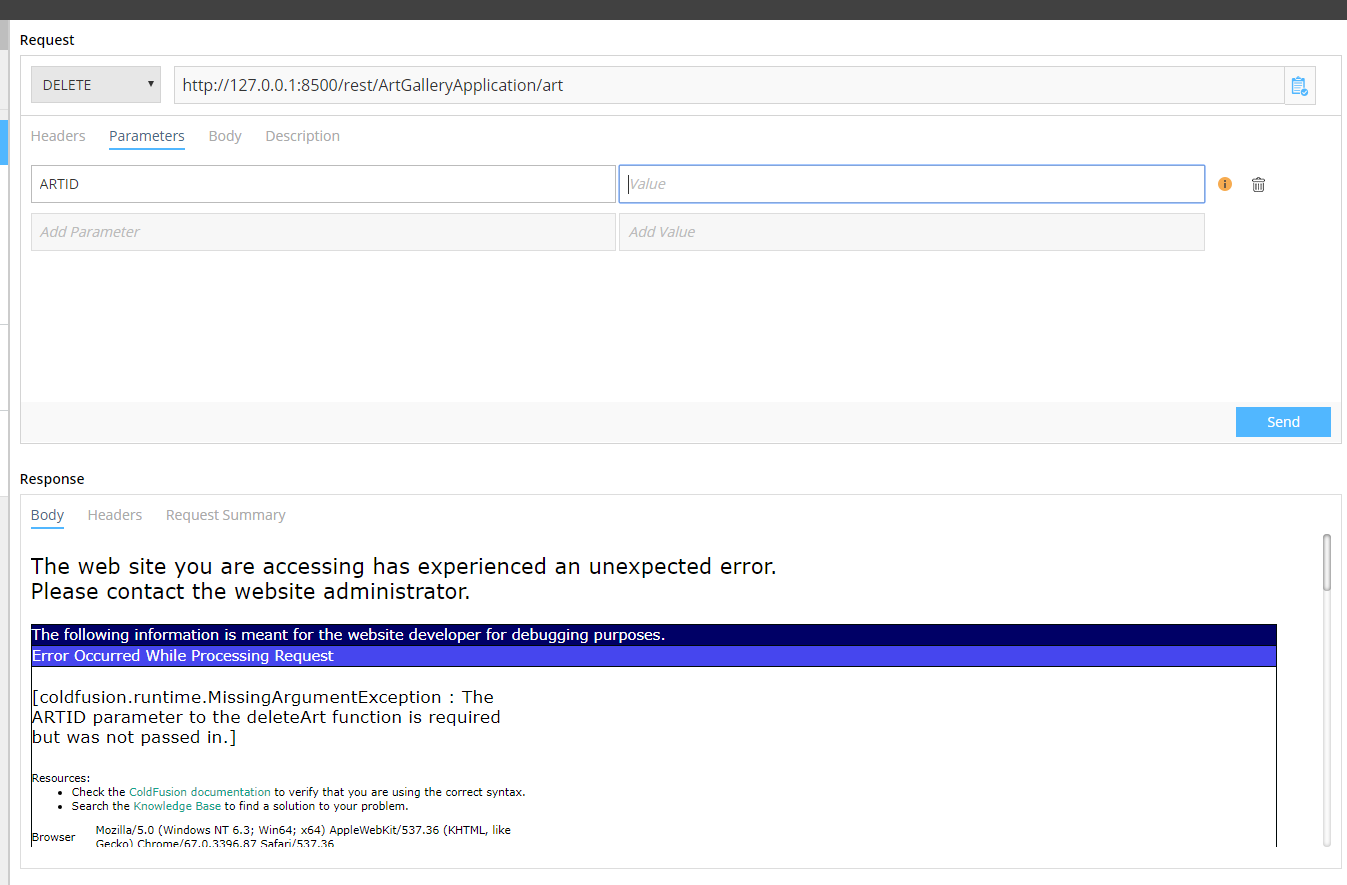The height and width of the screenshot is (885, 1347).
Task: Click the orange info icon for ARTID
Action: point(1225,184)
